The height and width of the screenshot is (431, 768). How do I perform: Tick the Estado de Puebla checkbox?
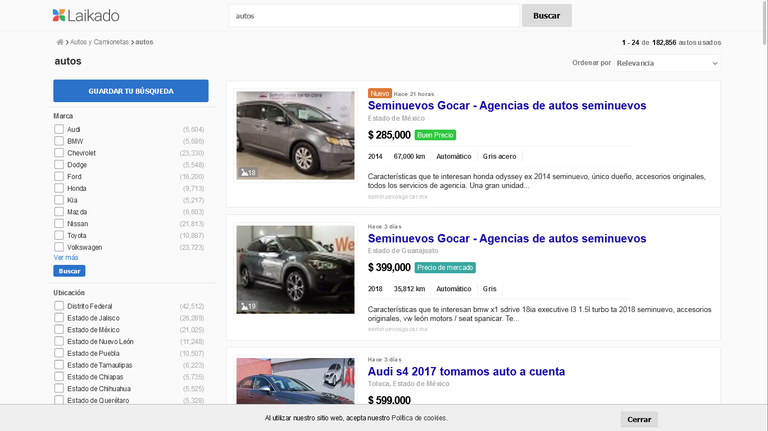(59, 353)
